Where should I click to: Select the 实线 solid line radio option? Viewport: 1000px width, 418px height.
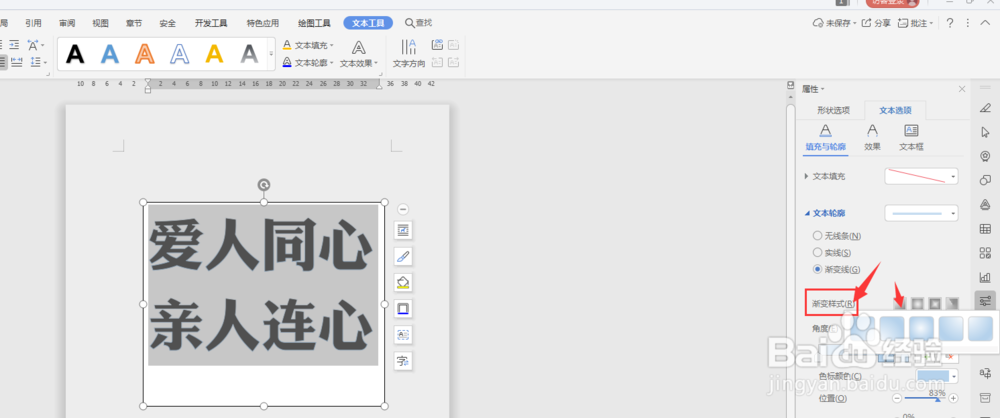(x=832, y=253)
